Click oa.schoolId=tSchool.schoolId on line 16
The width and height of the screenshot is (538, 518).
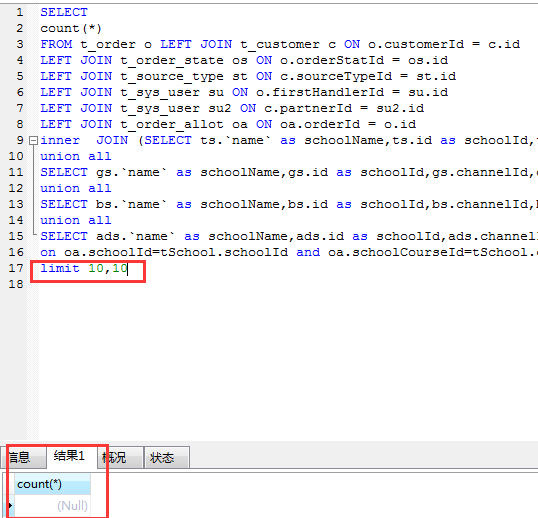176,252
